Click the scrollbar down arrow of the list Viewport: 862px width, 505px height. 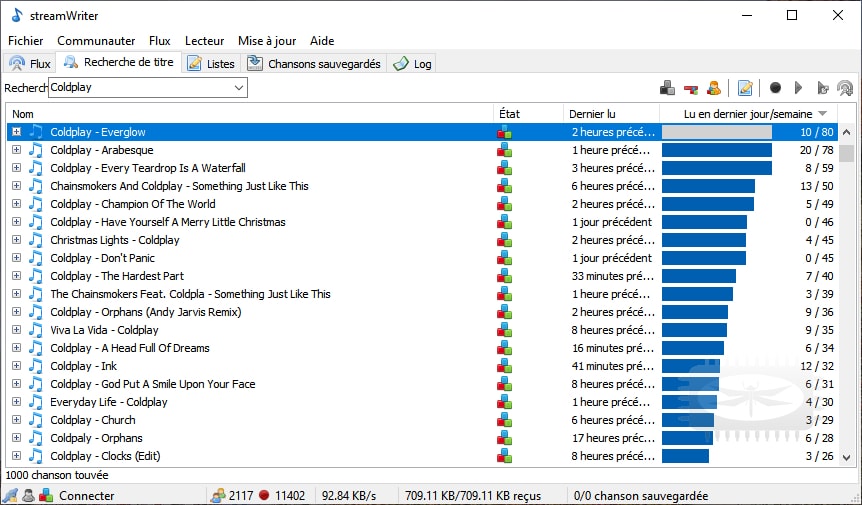[847, 457]
